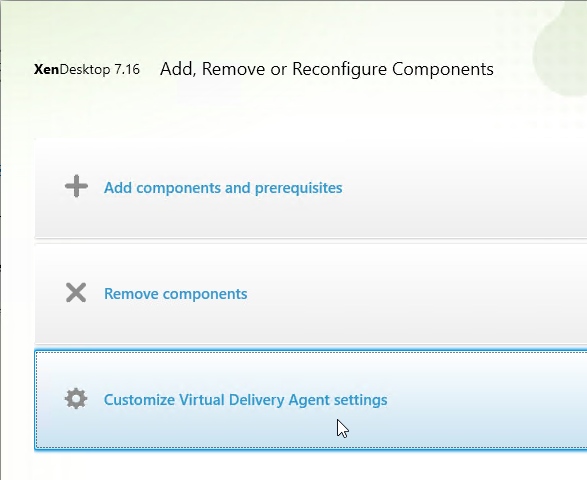Viewport: 587px width, 480px height.
Task: Click the green decorative circle in header
Action: click(560, 48)
